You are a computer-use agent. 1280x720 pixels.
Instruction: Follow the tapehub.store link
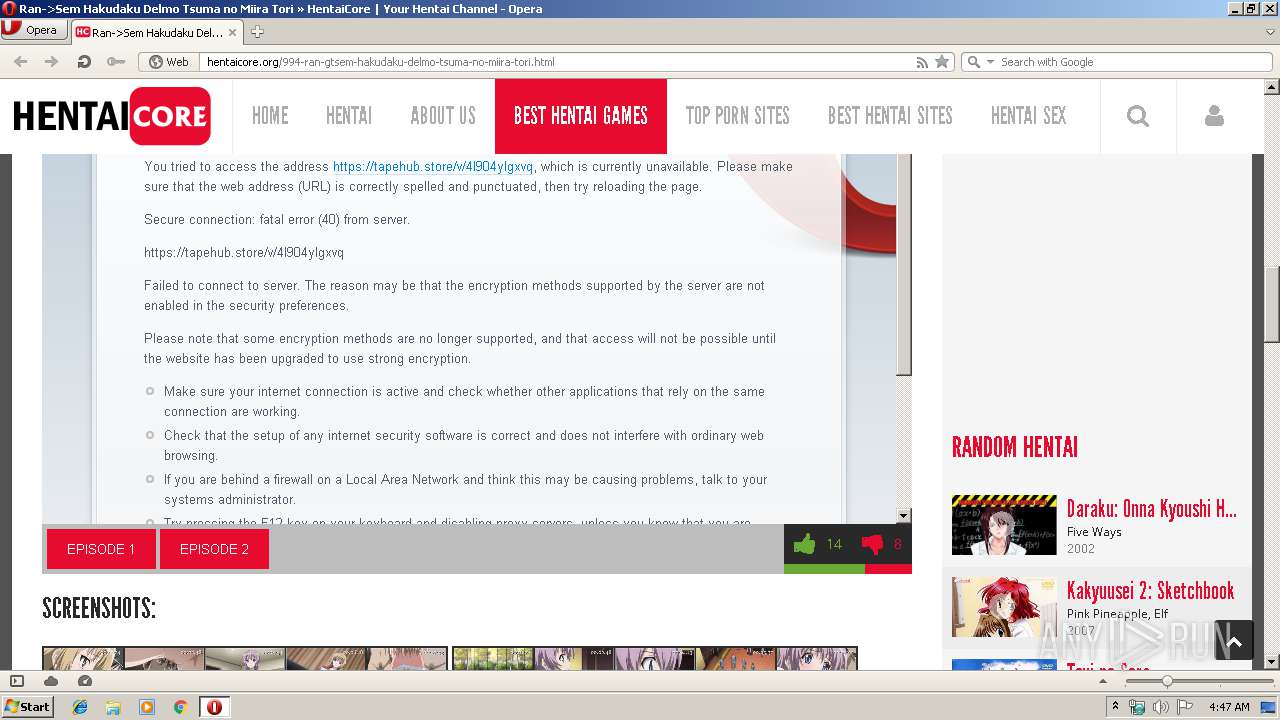pyautogui.click(x=433, y=167)
